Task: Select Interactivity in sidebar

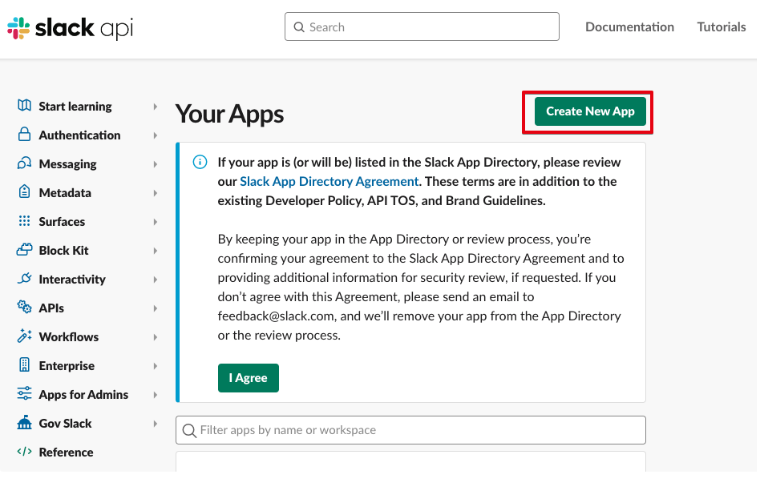Action: pos(72,280)
